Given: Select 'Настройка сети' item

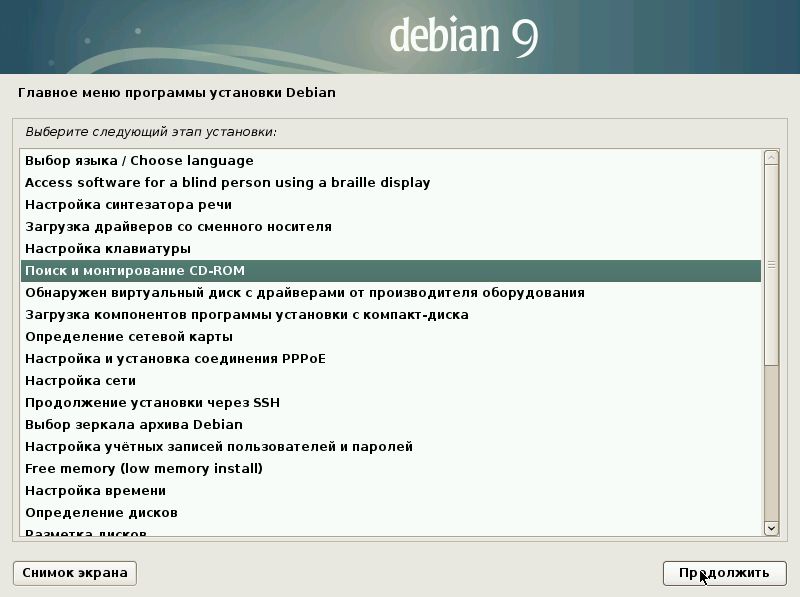Looking at the screenshot, I should coord(391,381).
